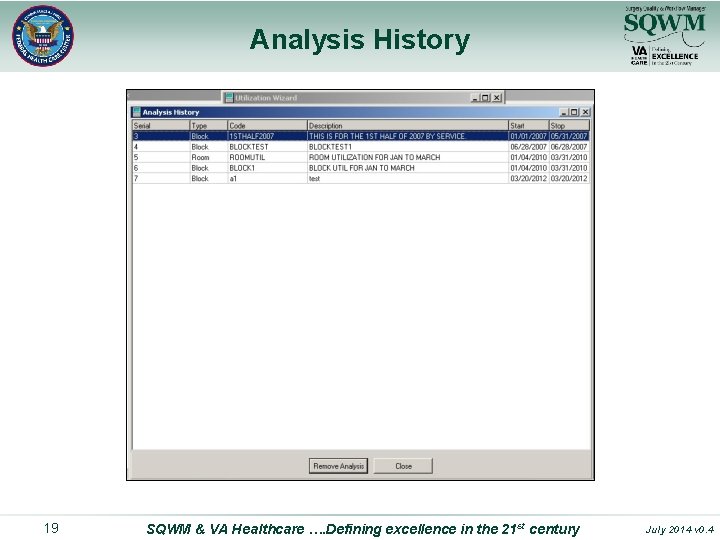Maximize the Analysis History window
Image resolution: width=720 pixels, height=540 pixels.
(574, 112)
